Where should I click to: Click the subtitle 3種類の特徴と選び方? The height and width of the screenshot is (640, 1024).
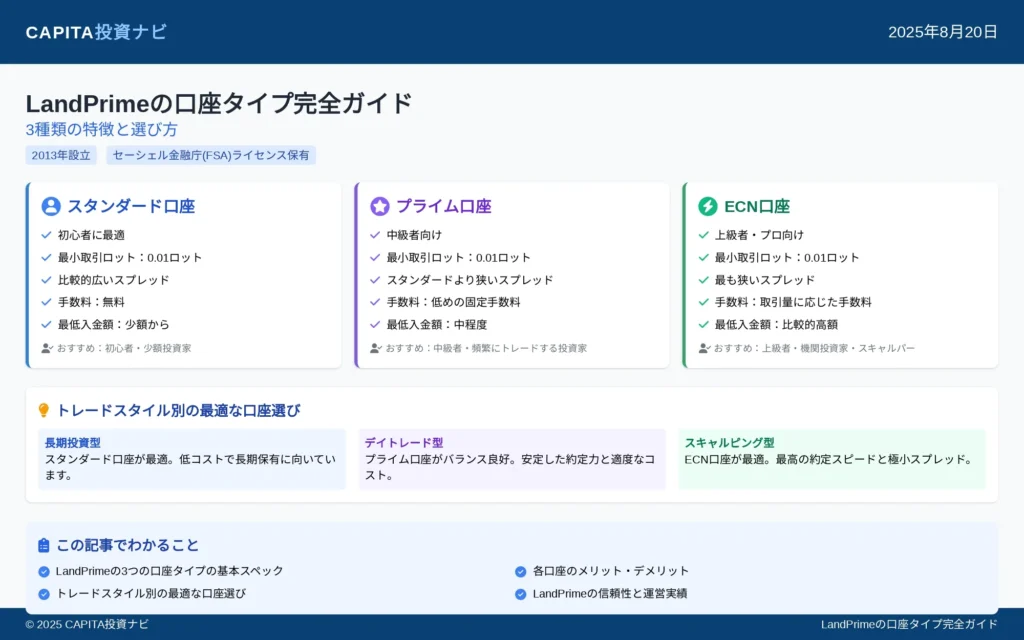coord(101,129)
